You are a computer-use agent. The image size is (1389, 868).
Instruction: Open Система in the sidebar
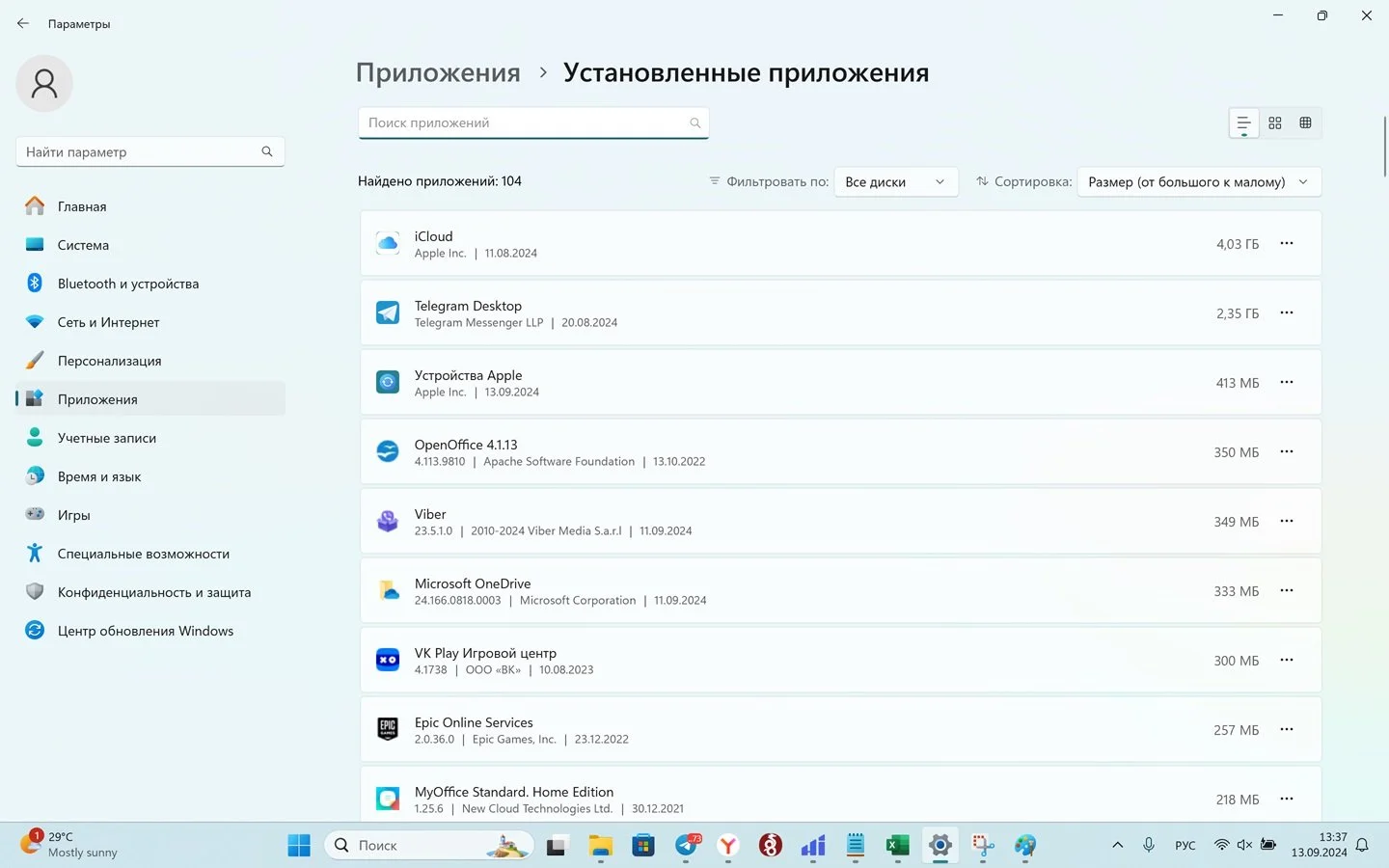pyautogui.click(x=150, y=245)
